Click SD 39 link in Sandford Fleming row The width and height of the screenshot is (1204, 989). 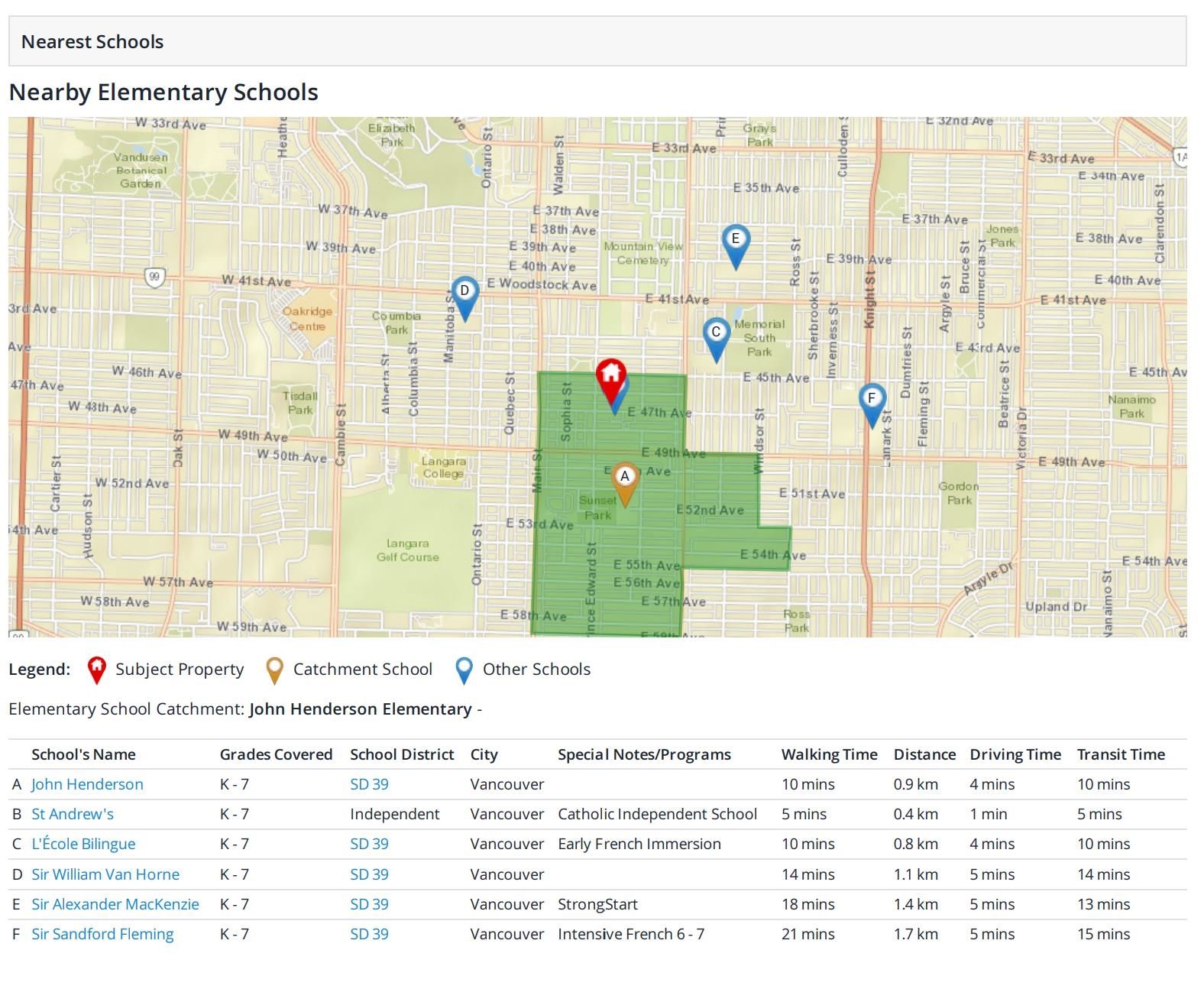pos(369,934)
